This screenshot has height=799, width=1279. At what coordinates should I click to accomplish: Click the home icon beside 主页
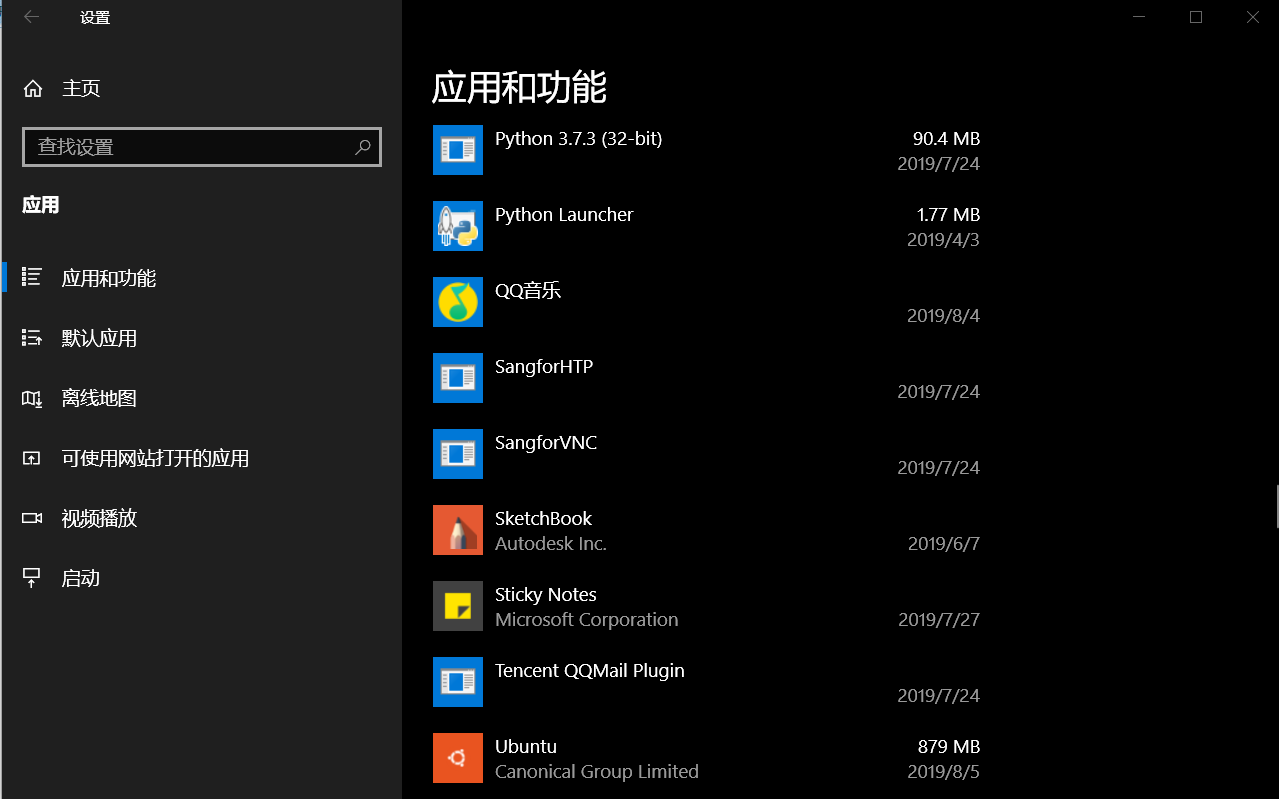coord(32,89)
